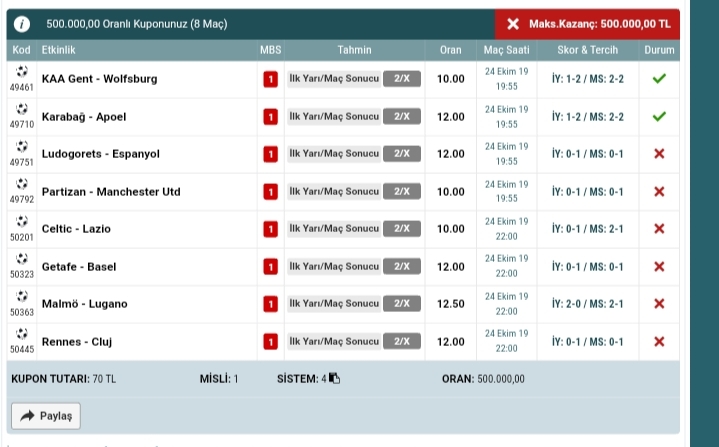
Task: Click the Maks.Kazanç: 500.000,00 TL label
Action: pyautogui.click(x=600, y=24)
